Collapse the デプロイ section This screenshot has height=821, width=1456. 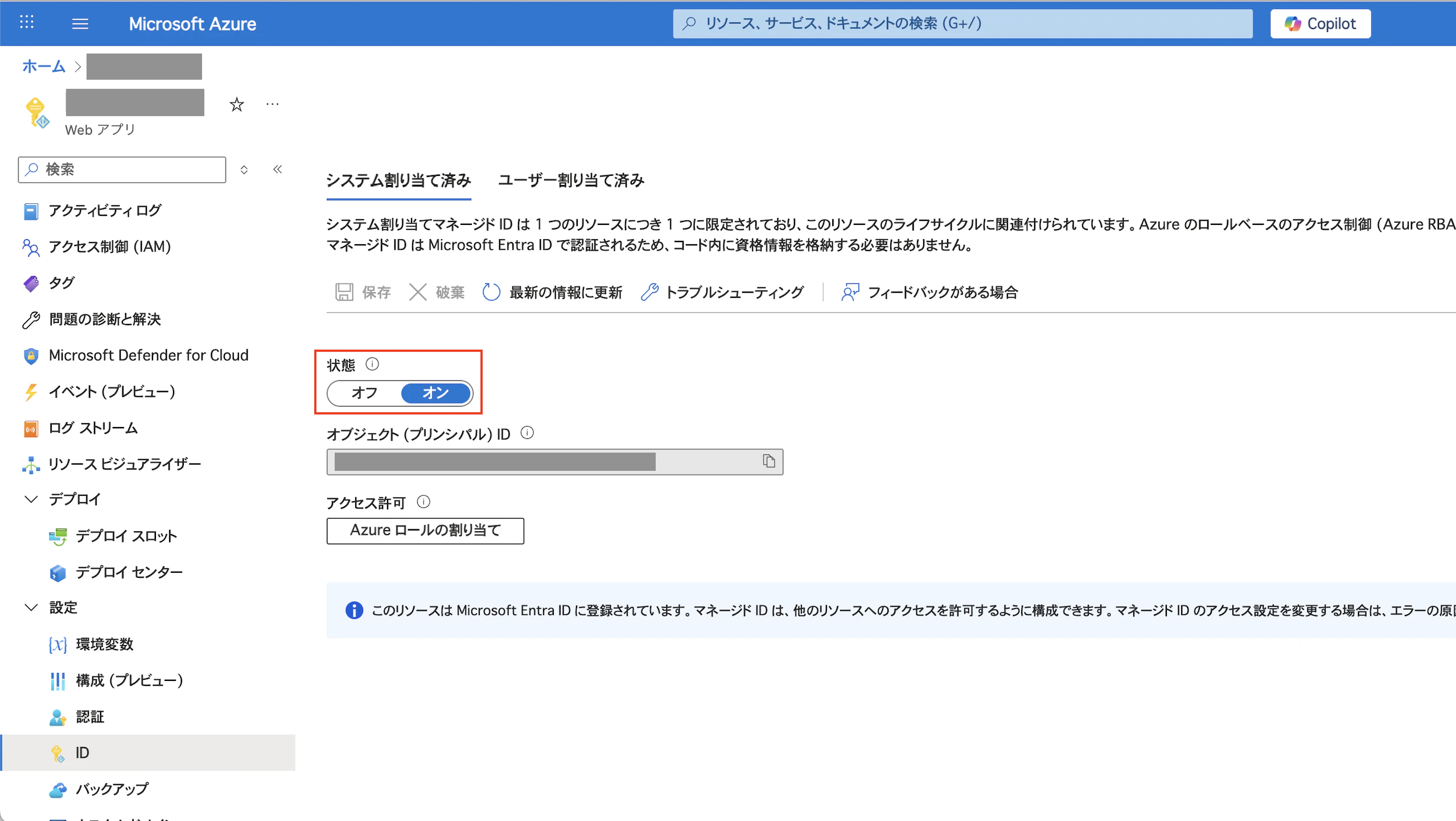(31, 499)
